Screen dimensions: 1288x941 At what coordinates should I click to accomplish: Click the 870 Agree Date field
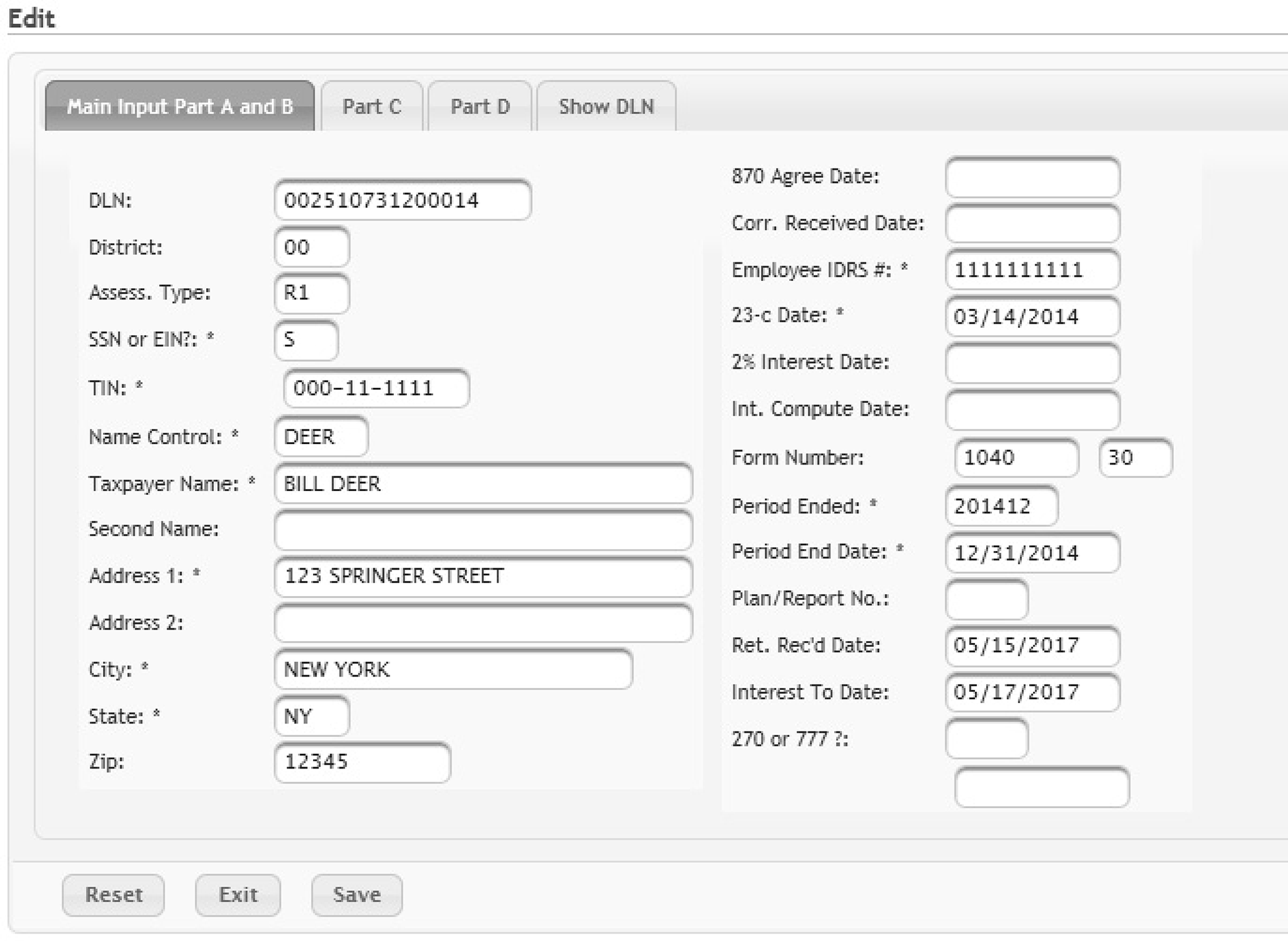pyautogui.click(x=1032, y=177)
